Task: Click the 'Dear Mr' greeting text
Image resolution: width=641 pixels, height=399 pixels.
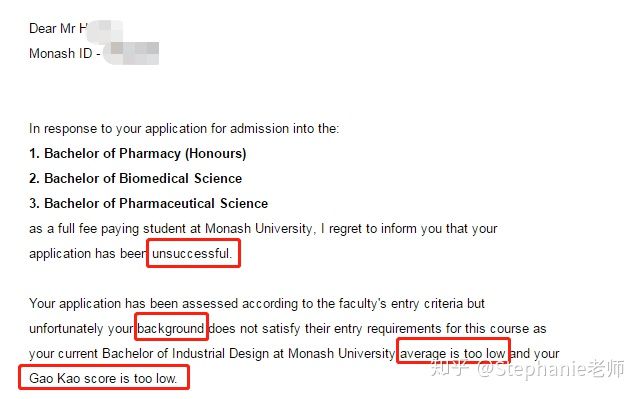Action: [x=52, y=29]
